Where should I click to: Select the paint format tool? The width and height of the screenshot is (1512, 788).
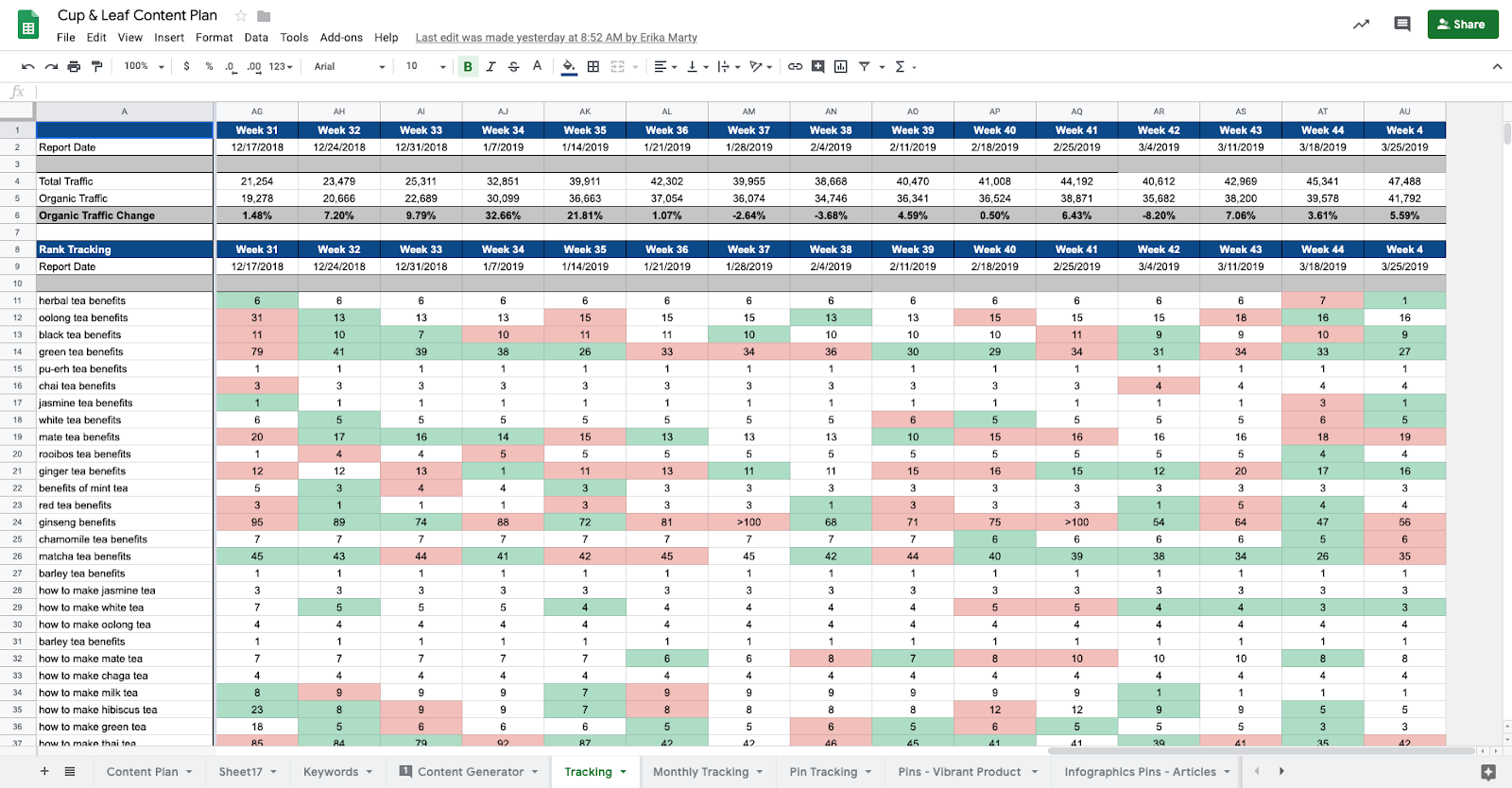96,67
